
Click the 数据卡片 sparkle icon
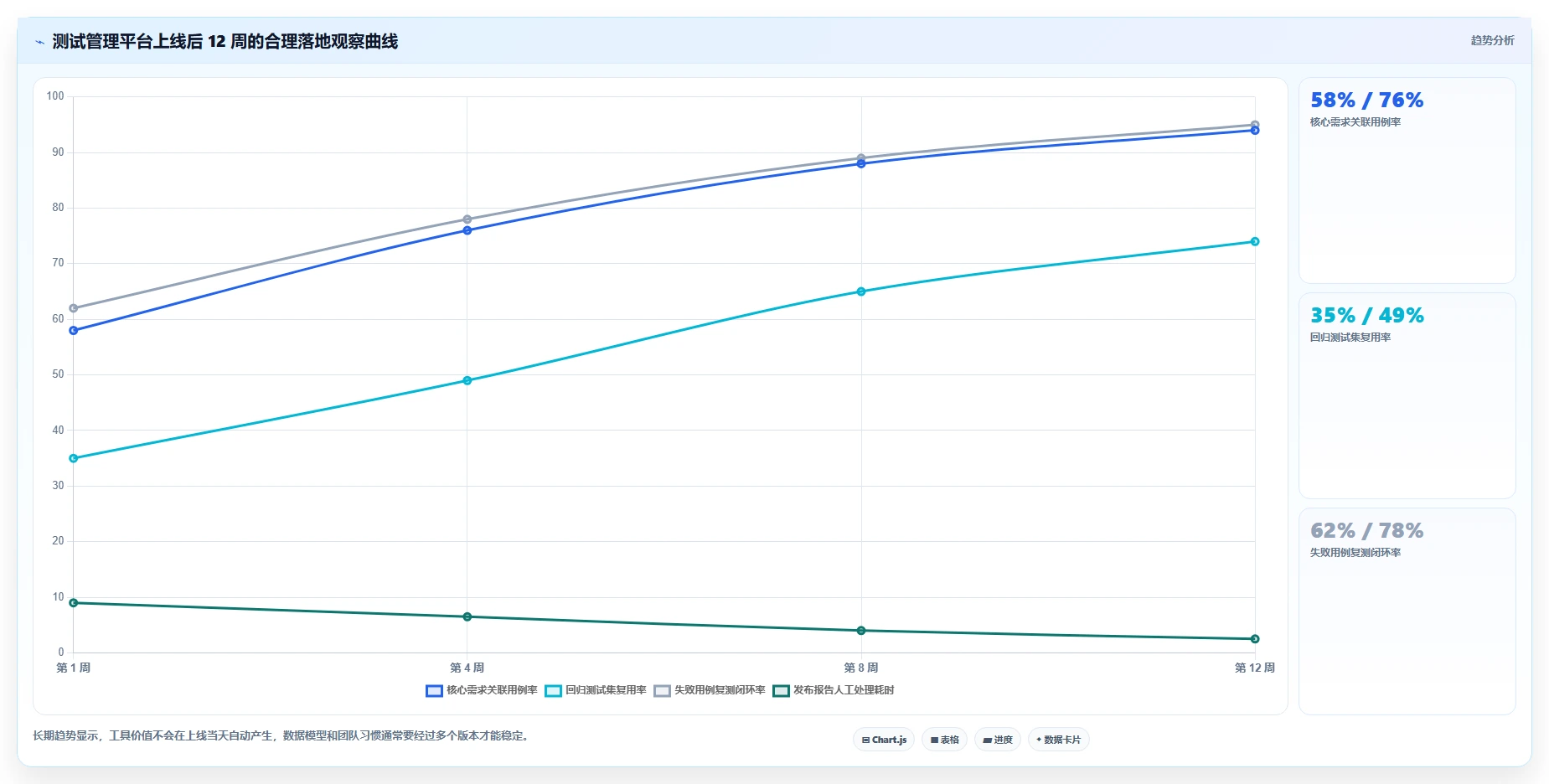(x=1039, y=740)
